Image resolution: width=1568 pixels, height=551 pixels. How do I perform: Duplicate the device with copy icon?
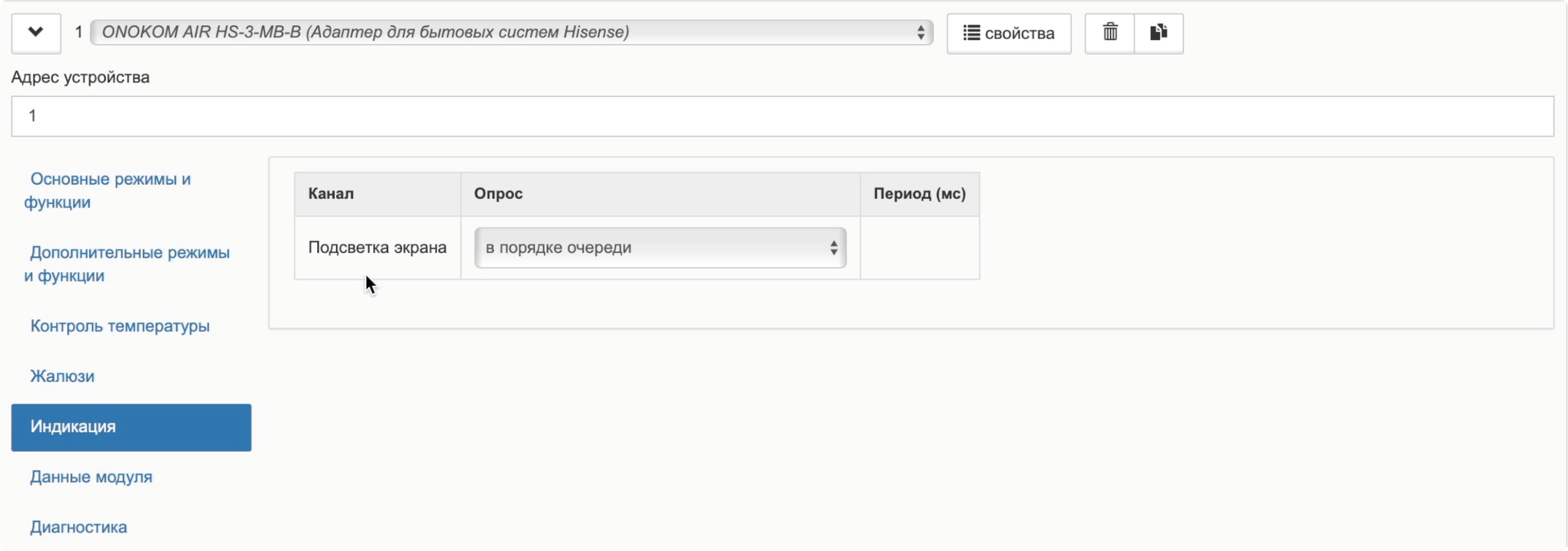coord(1158,33)
